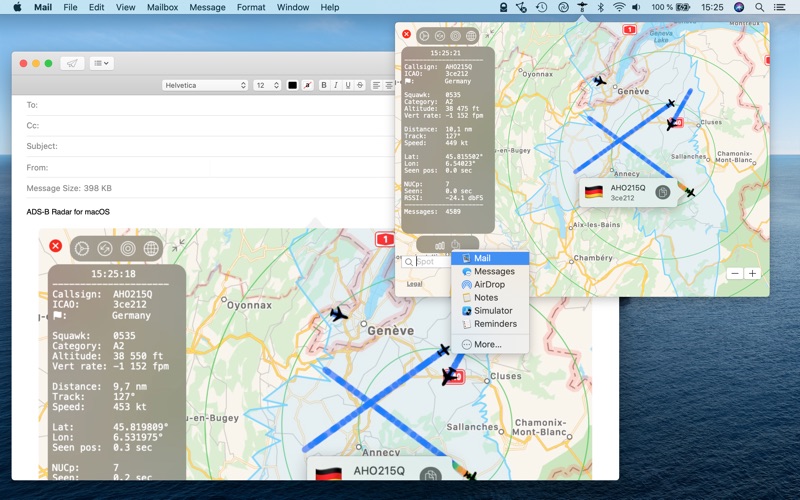Screen dimensions: 800x500
Task: Open Notification Center list icon
Action: coord(780,7)
